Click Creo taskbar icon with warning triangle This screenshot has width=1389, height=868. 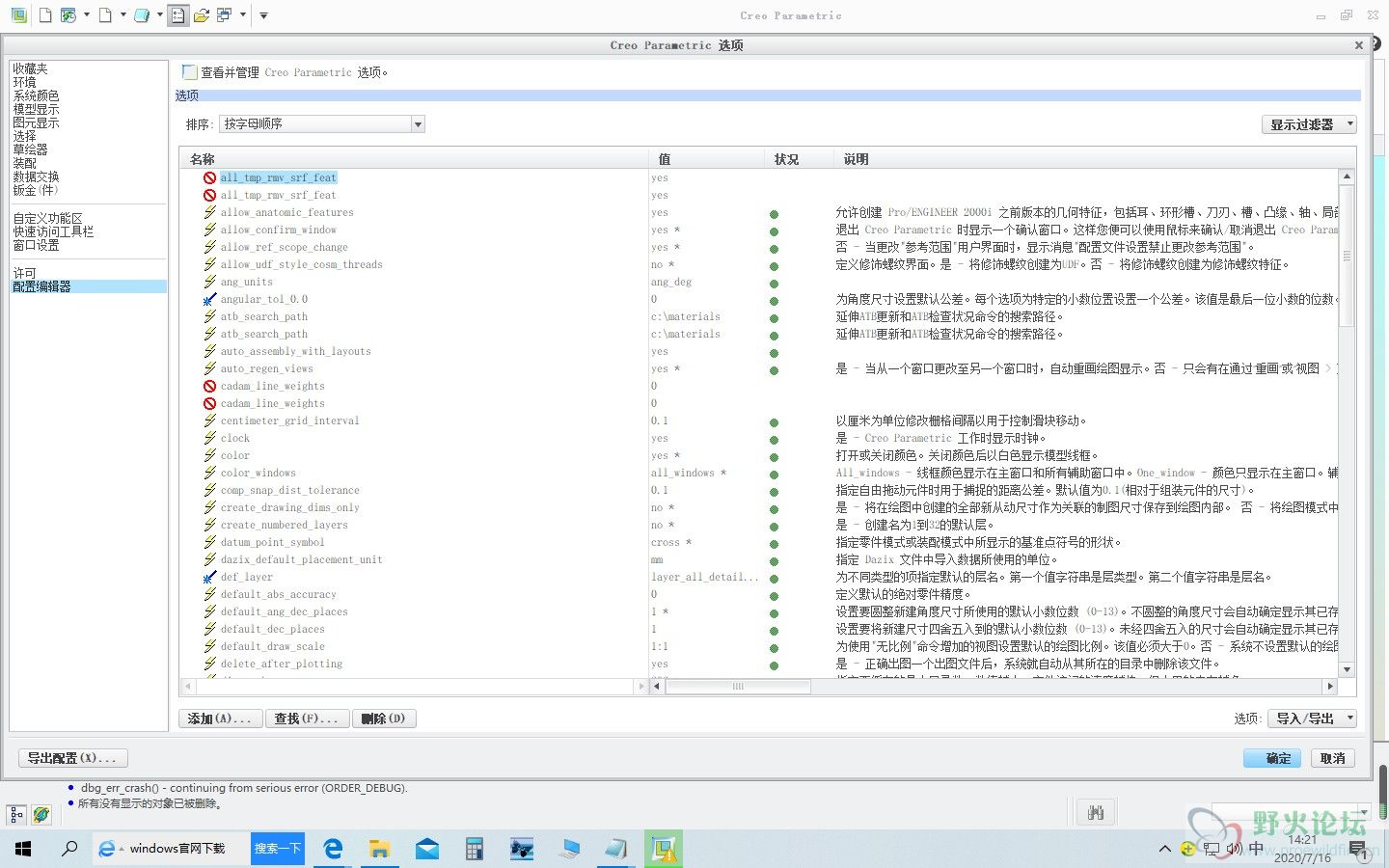[x=663, y=849]
